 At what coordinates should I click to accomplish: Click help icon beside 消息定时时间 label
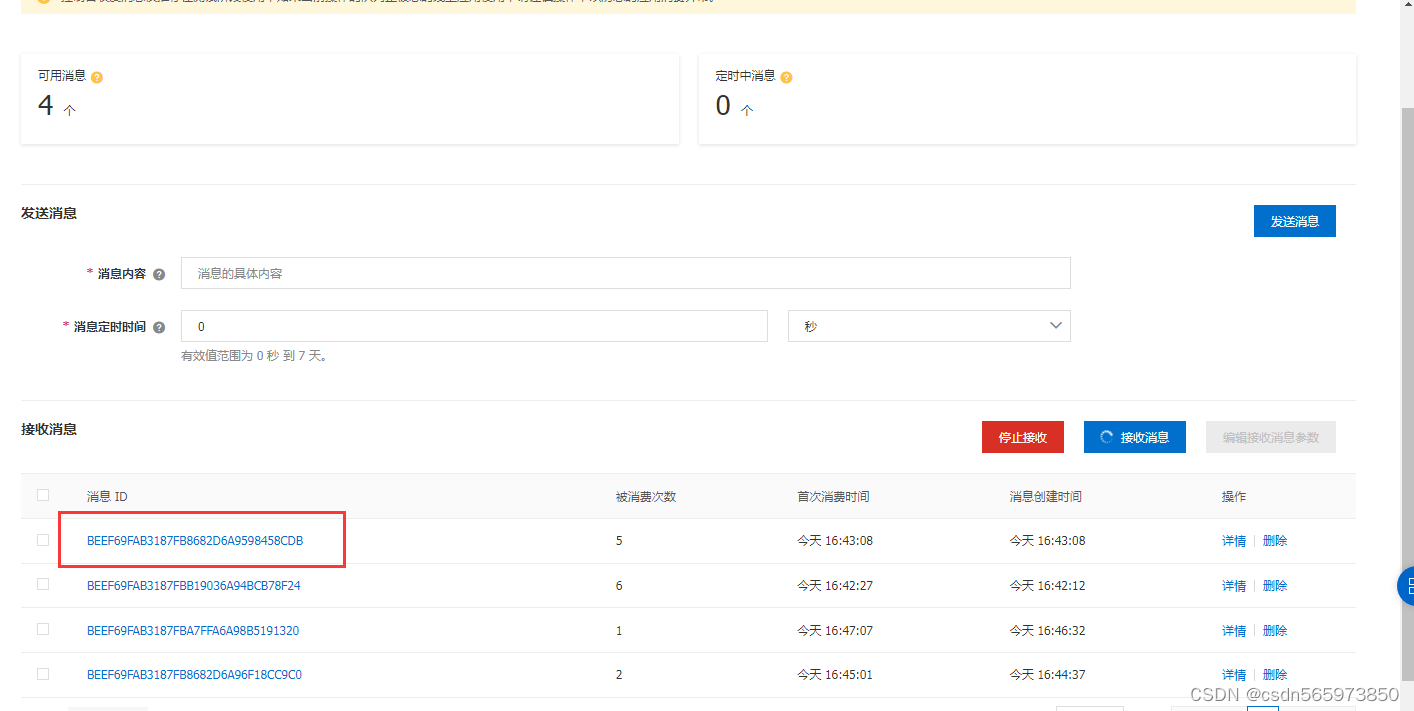point(159,327)
